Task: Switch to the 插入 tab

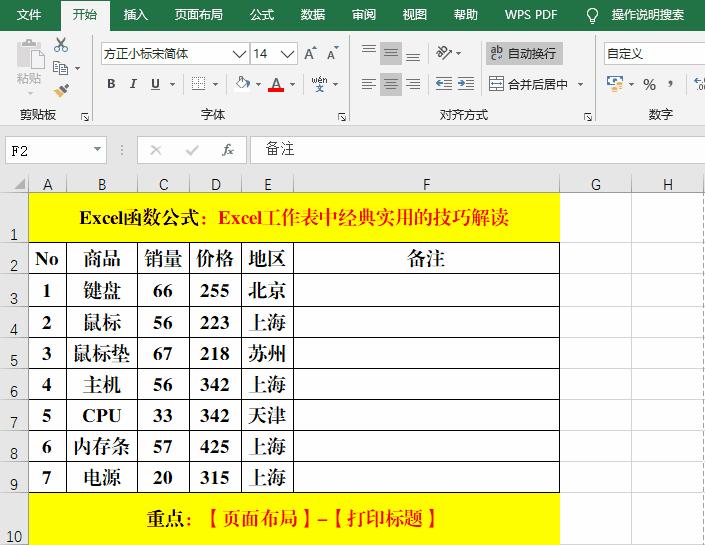Action: click(136, 15)
